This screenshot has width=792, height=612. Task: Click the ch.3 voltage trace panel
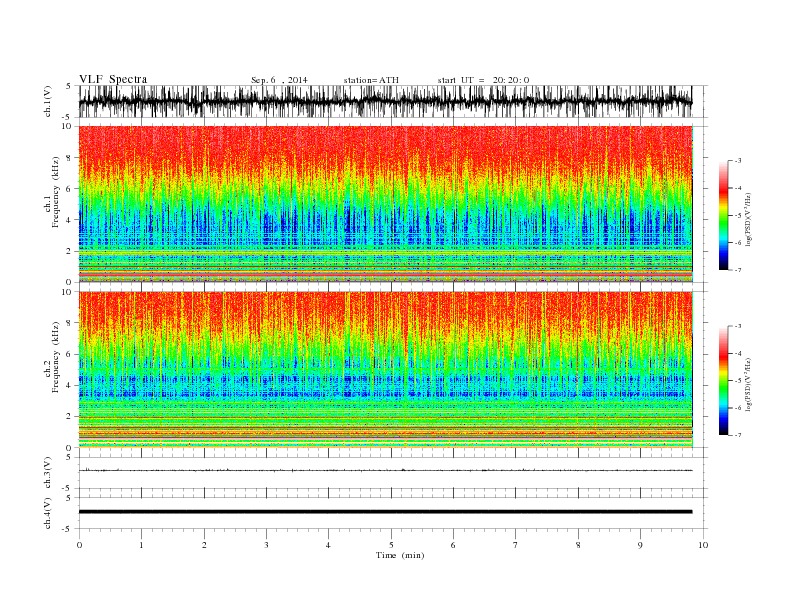[393, 473]
